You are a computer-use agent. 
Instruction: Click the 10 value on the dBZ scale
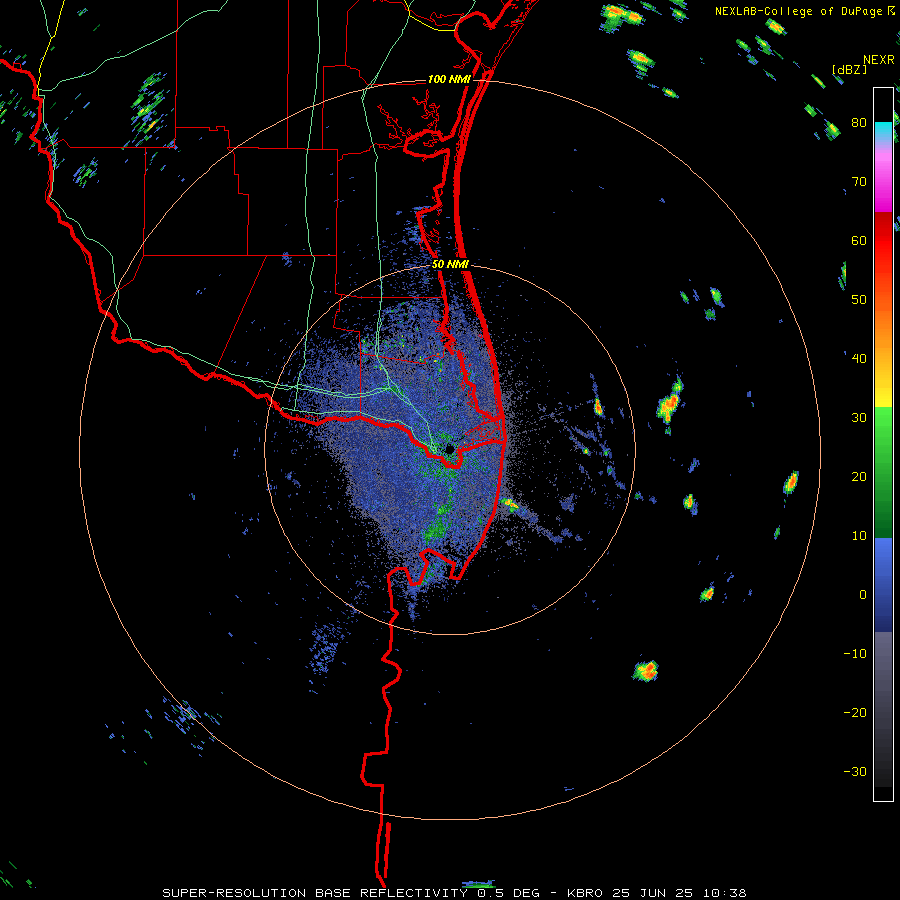(x=859, y=536)
